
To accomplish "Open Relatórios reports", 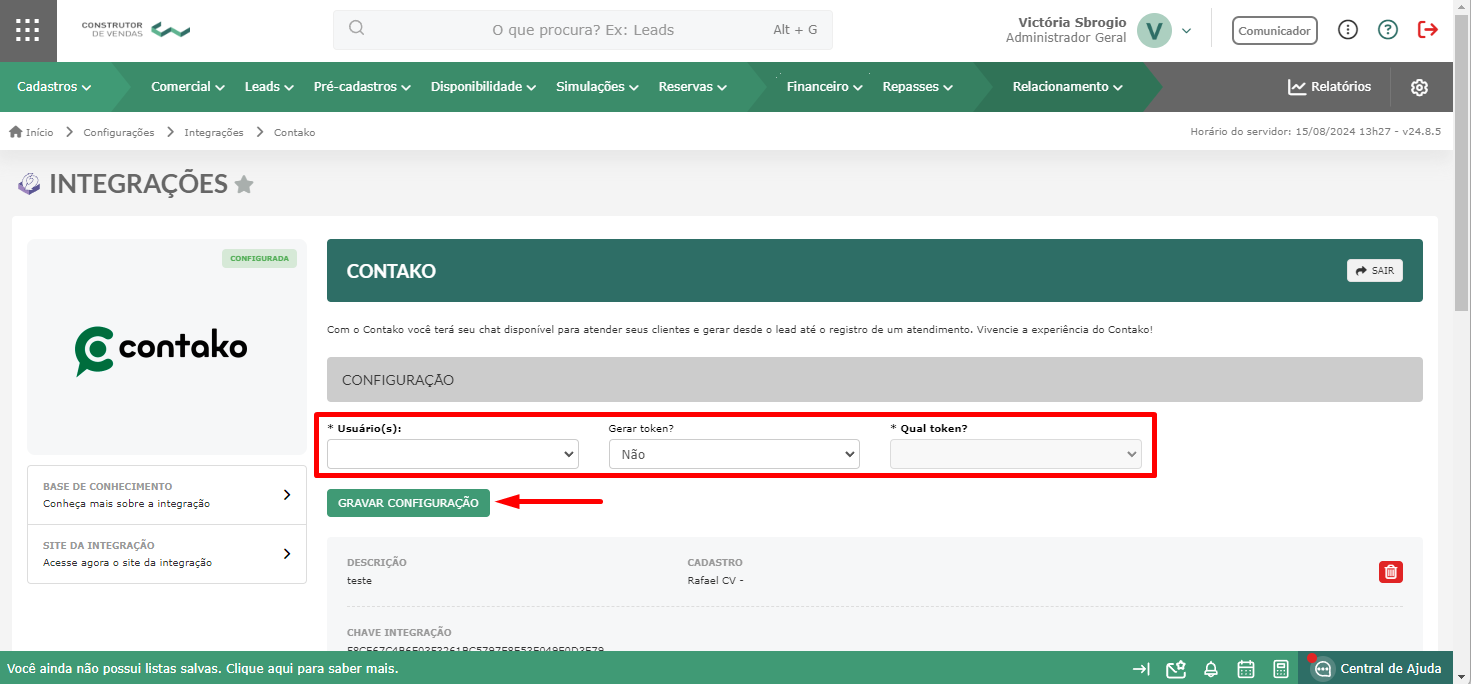I will (1329, 87).
